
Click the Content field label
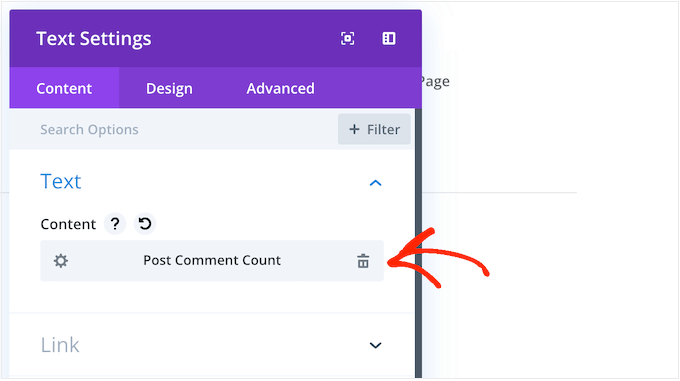click(x=68, y=224)
